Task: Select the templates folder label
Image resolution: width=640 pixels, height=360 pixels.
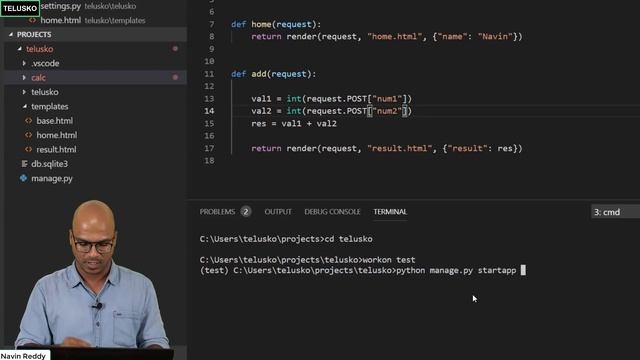Action: [50, 107]
